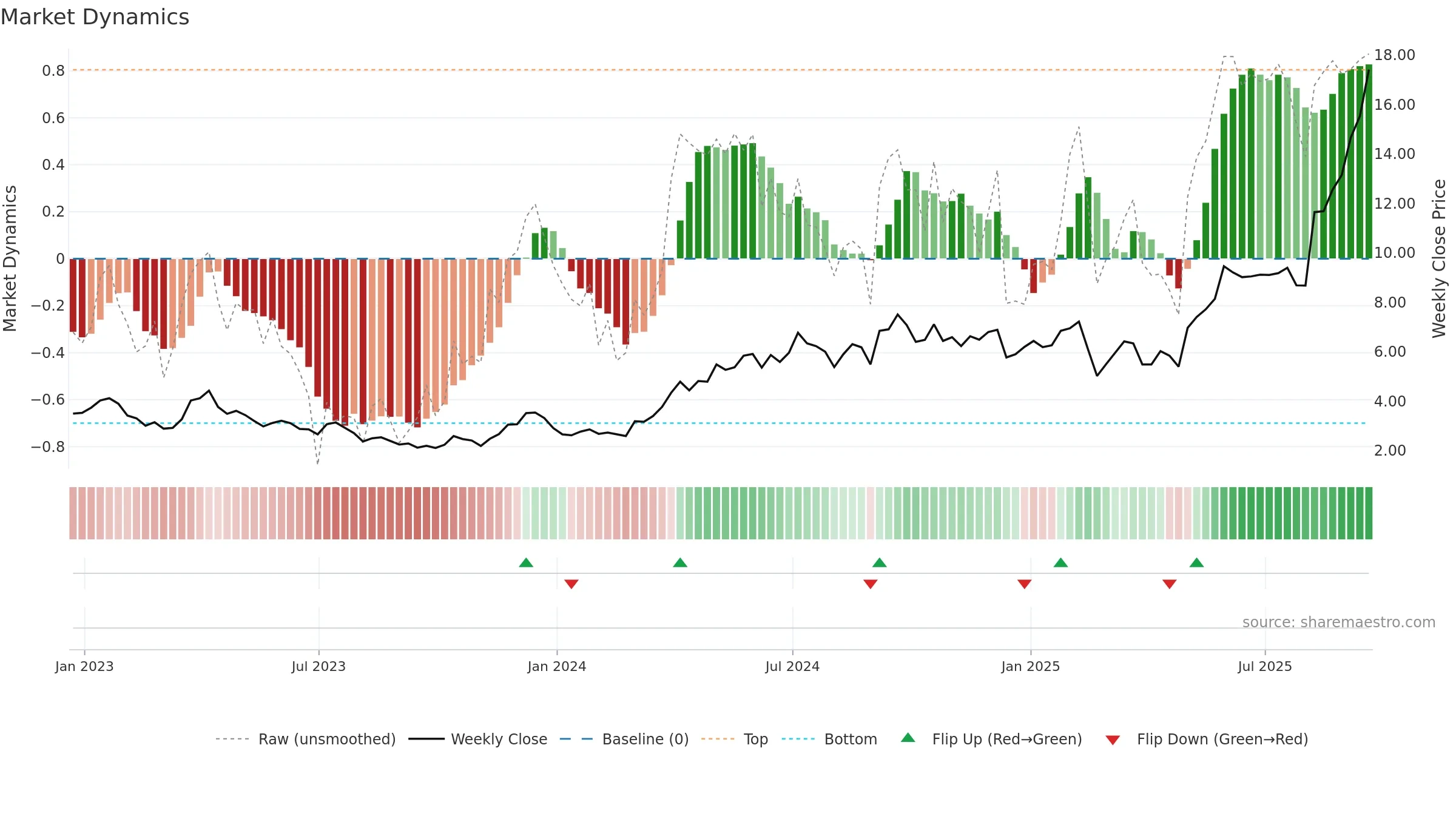Select green flip-up marker near April 2024

click(680, 562)
